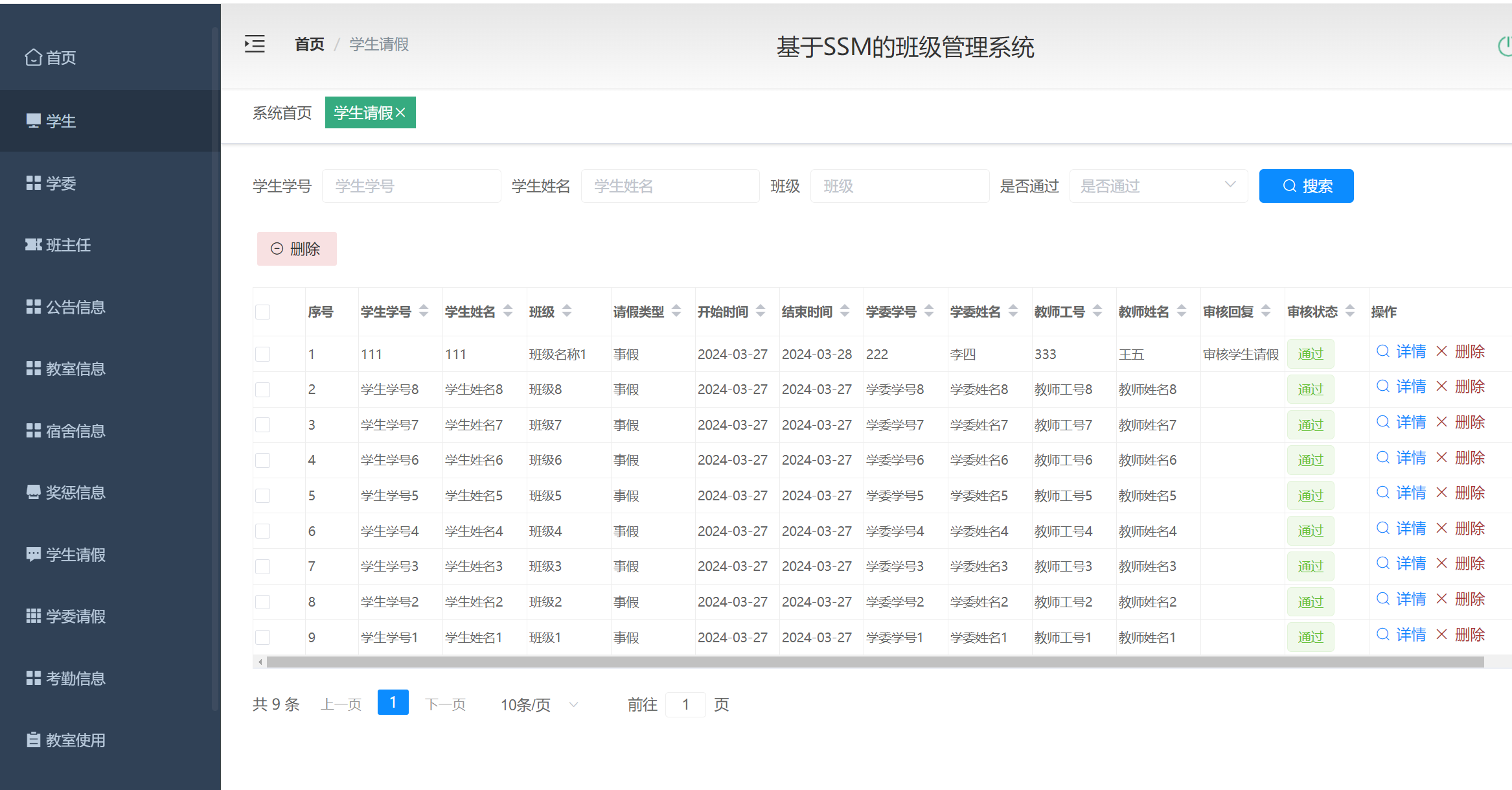Check the checkbox for 学生姓名5 row

tap(262, 495)
